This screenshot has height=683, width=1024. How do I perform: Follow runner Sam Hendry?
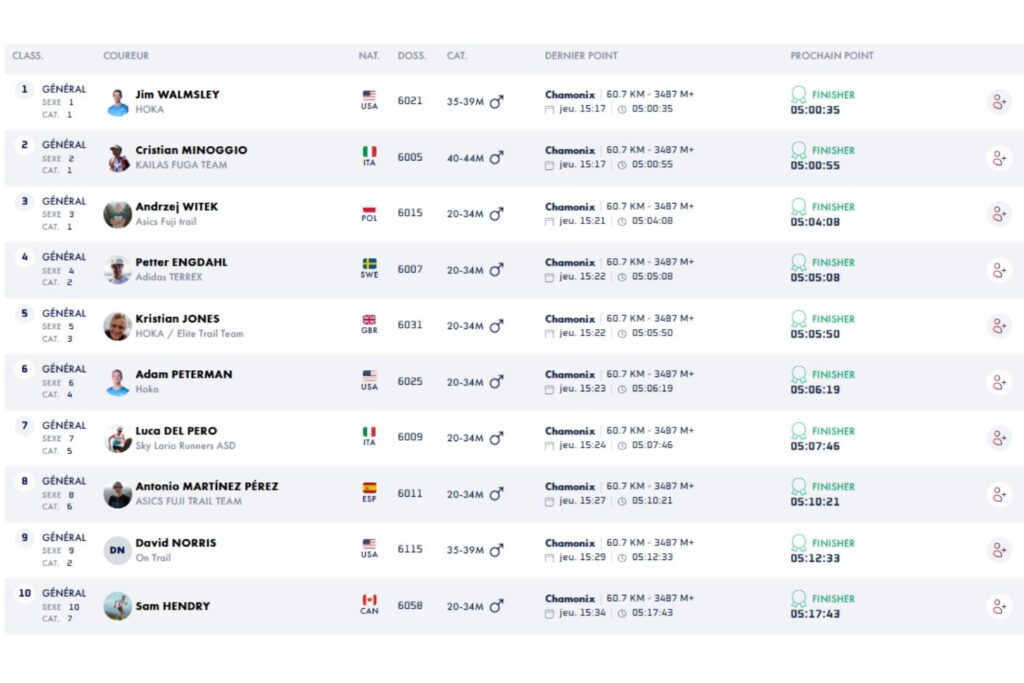point(998,606)
